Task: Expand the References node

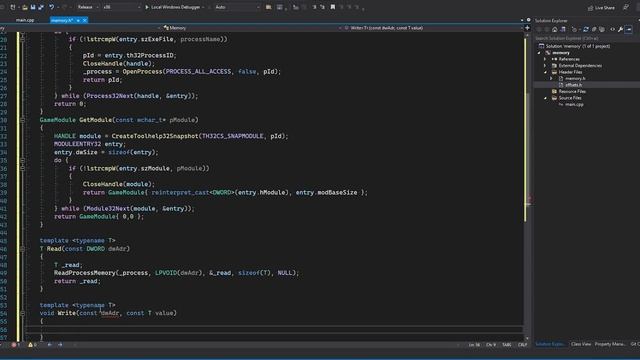Action: 545,59
